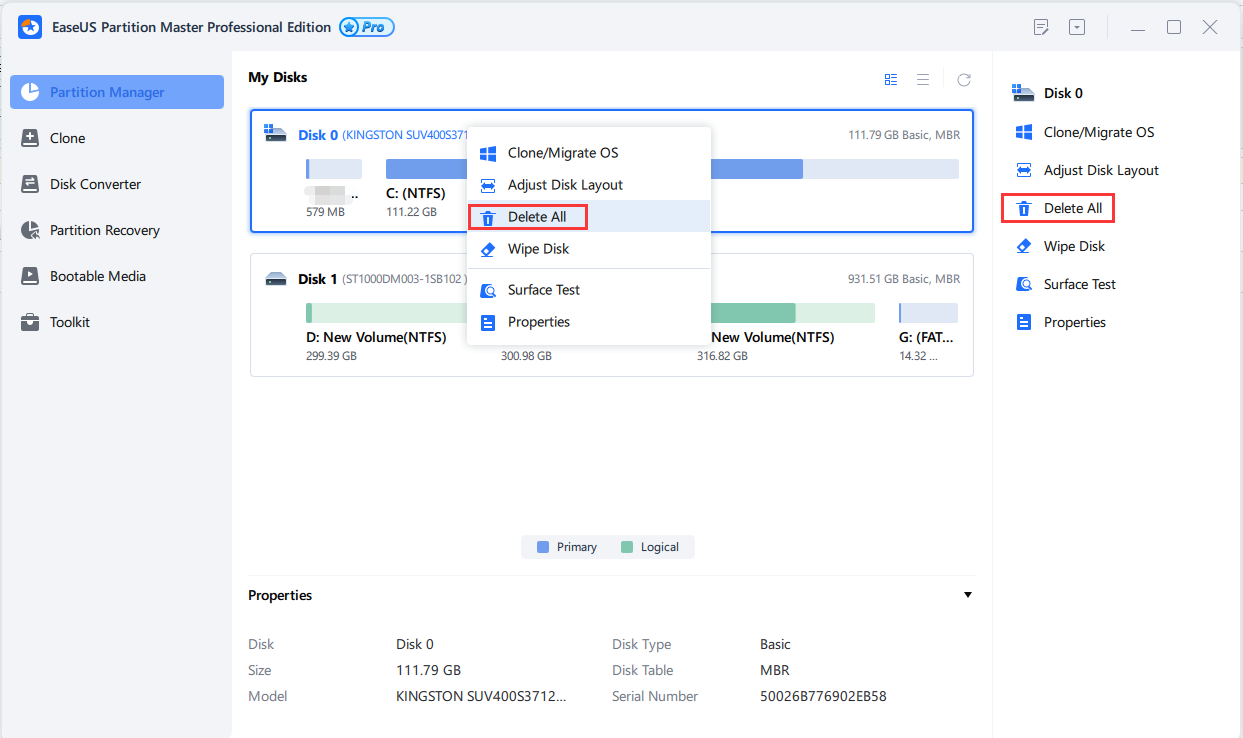Open the title bar dropdown menu icon

click(1077, 27)
